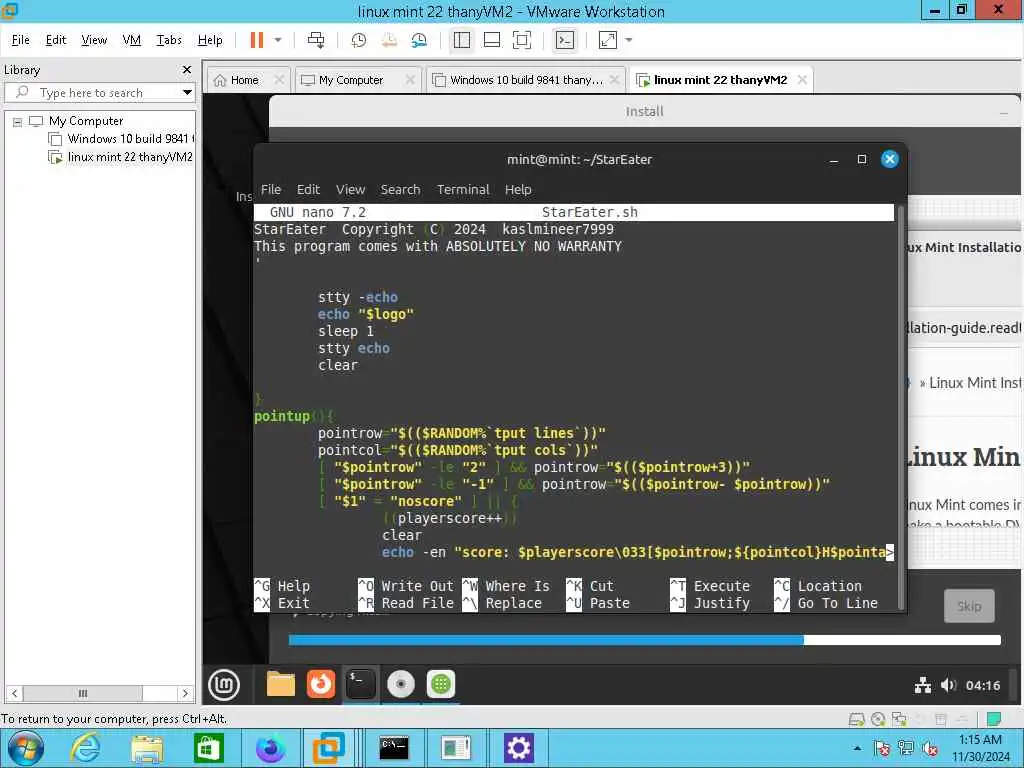Toggle the library sidebar view
The image size is (1024, 768).
point(462,40)
